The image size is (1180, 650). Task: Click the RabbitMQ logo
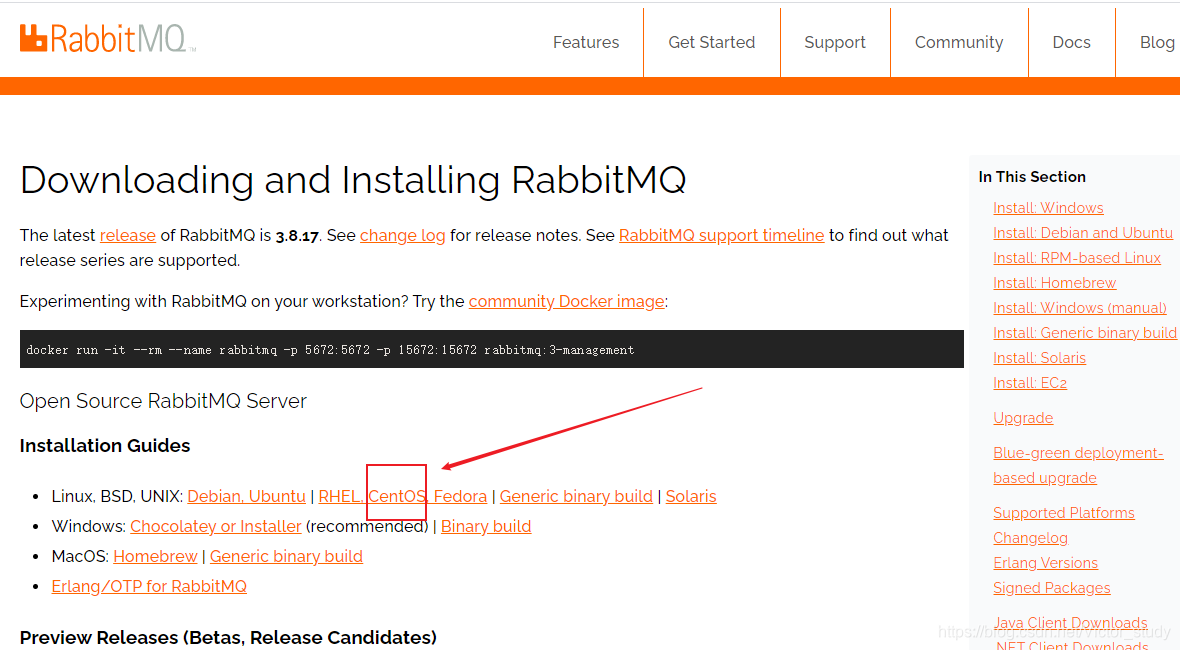[x=108, y=38]
